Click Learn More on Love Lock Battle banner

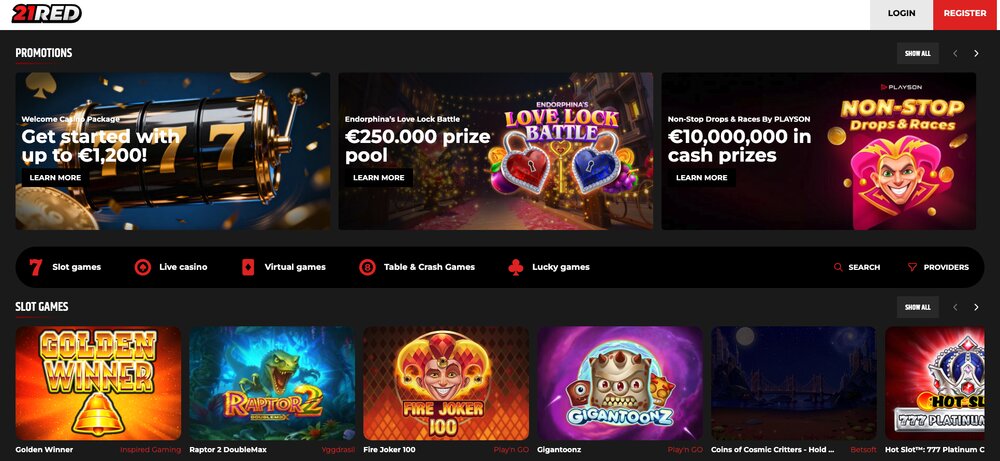[x=379, y=178]
